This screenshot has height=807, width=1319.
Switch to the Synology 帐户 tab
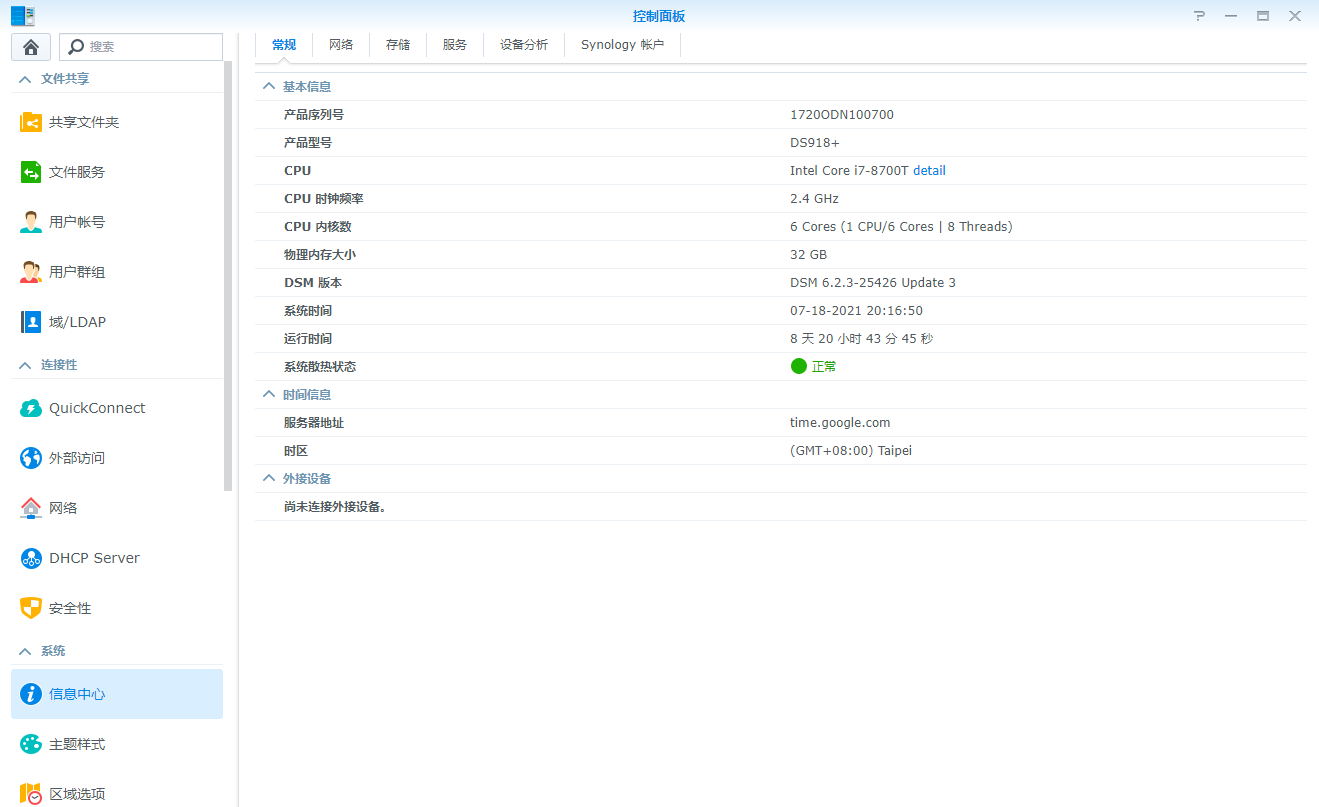point(622,45)
